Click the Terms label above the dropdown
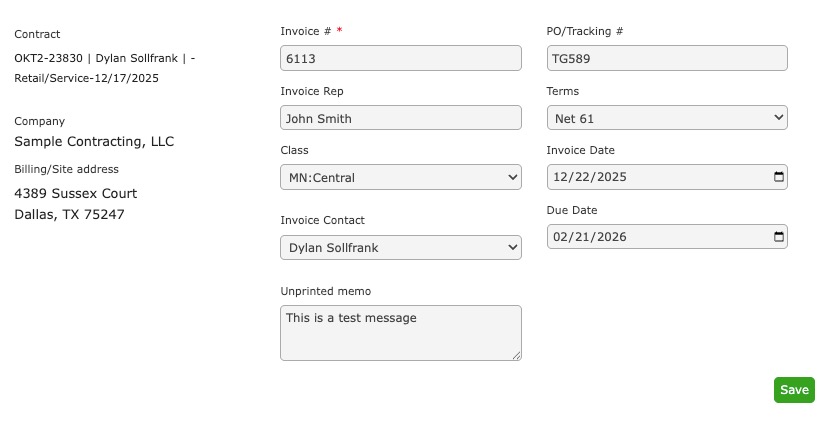The height and width of the screenshot is (424, 829). click(563, 91)
